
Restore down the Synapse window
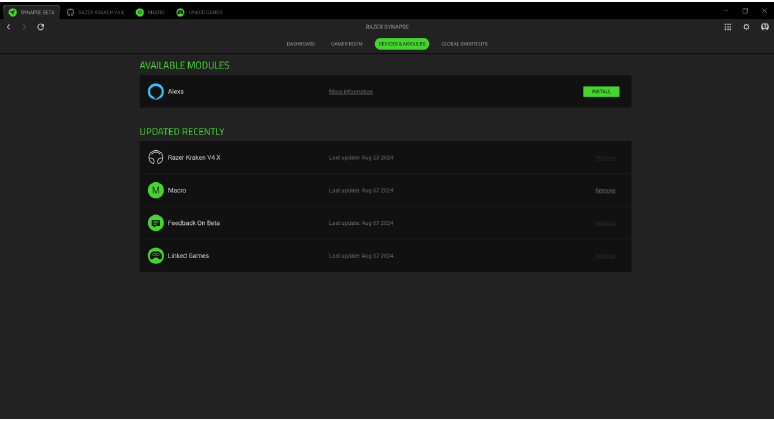(745, 11)
